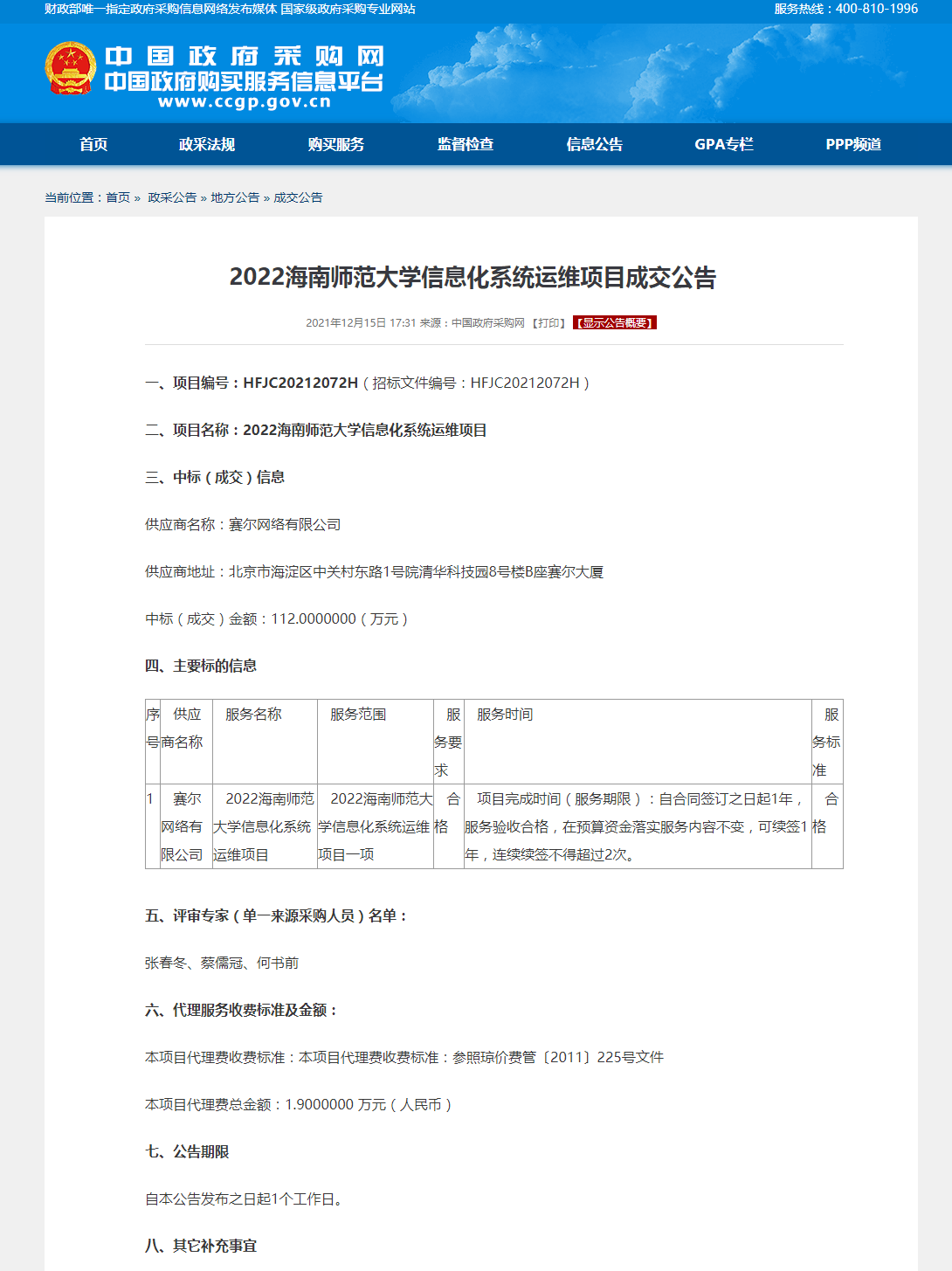
Task: Open the 信息公告 navigation item
Action: (595, 144)
